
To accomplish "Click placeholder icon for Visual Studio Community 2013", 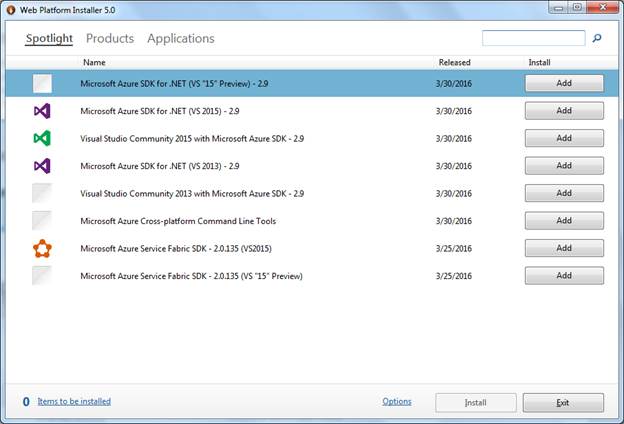I will (42, 193).
